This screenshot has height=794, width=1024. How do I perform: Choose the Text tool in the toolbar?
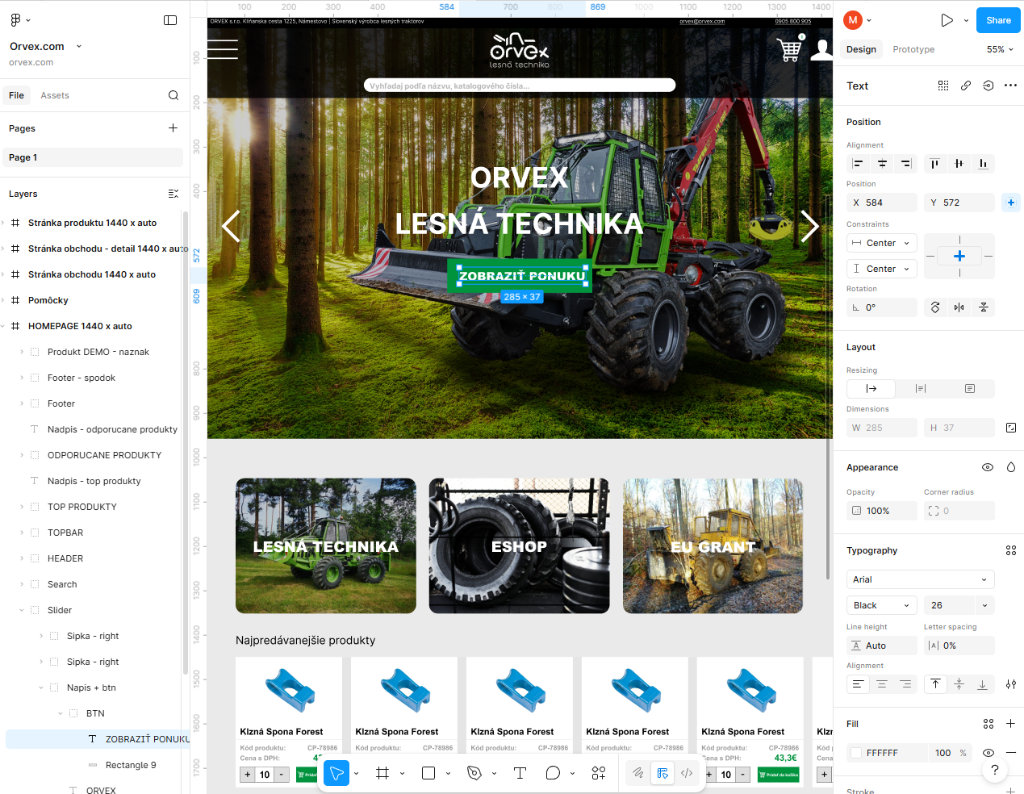(x=520, y=773)
